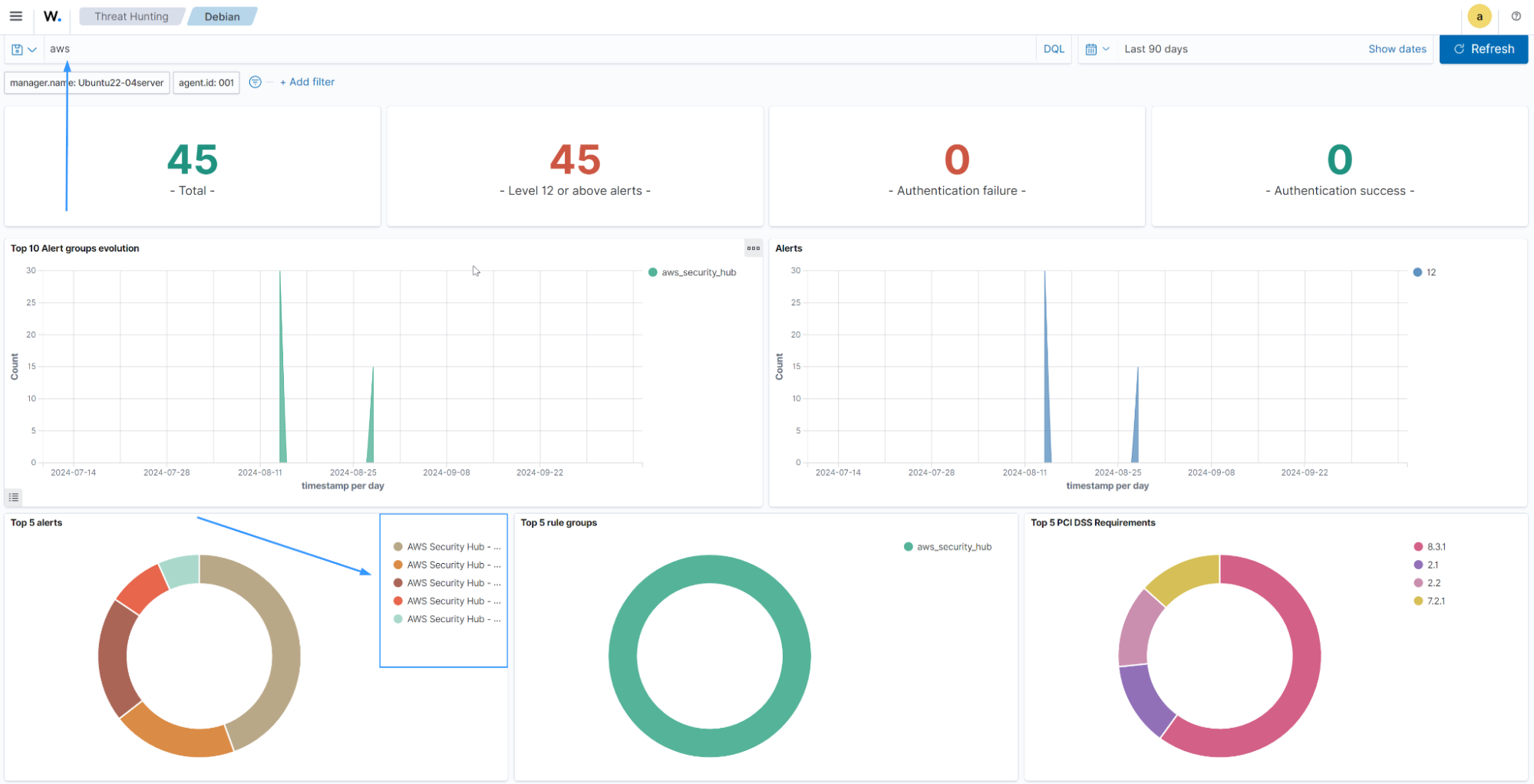Click the Wazuh logo home icon
1534x784 pixels.
[x=52, y=16]
